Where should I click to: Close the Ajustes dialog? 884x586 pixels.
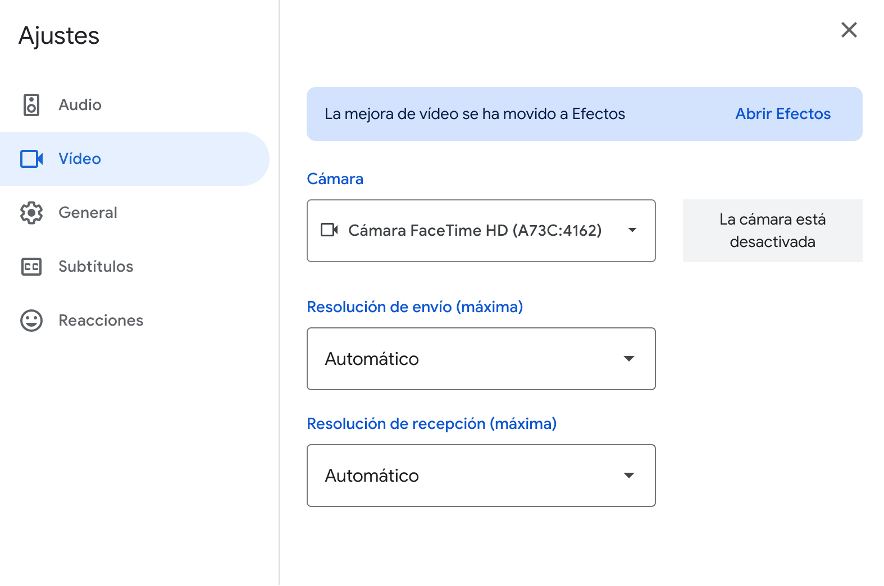848,30
